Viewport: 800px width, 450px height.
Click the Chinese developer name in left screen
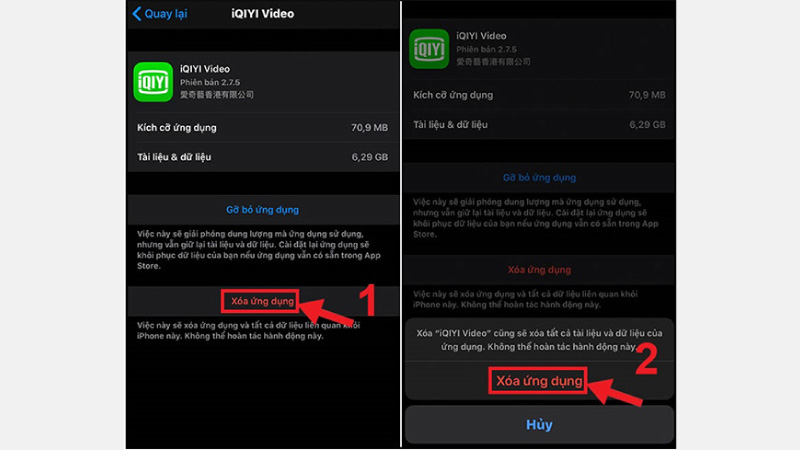pos(217,95)
